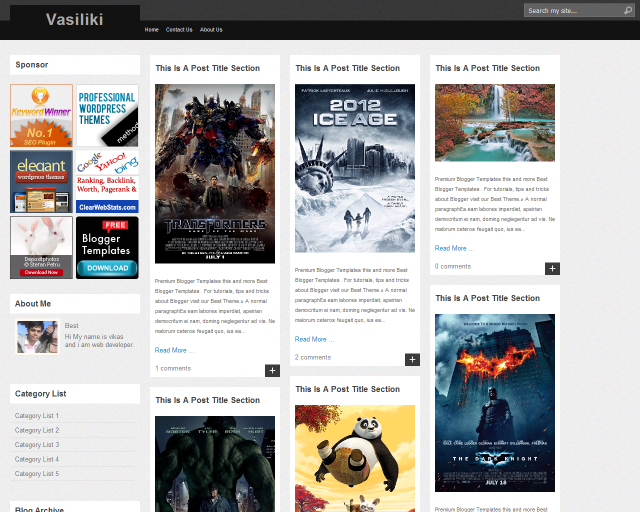Click the Vasiliki site logo
The image size is (640, 512).
[x=74, y=19]
